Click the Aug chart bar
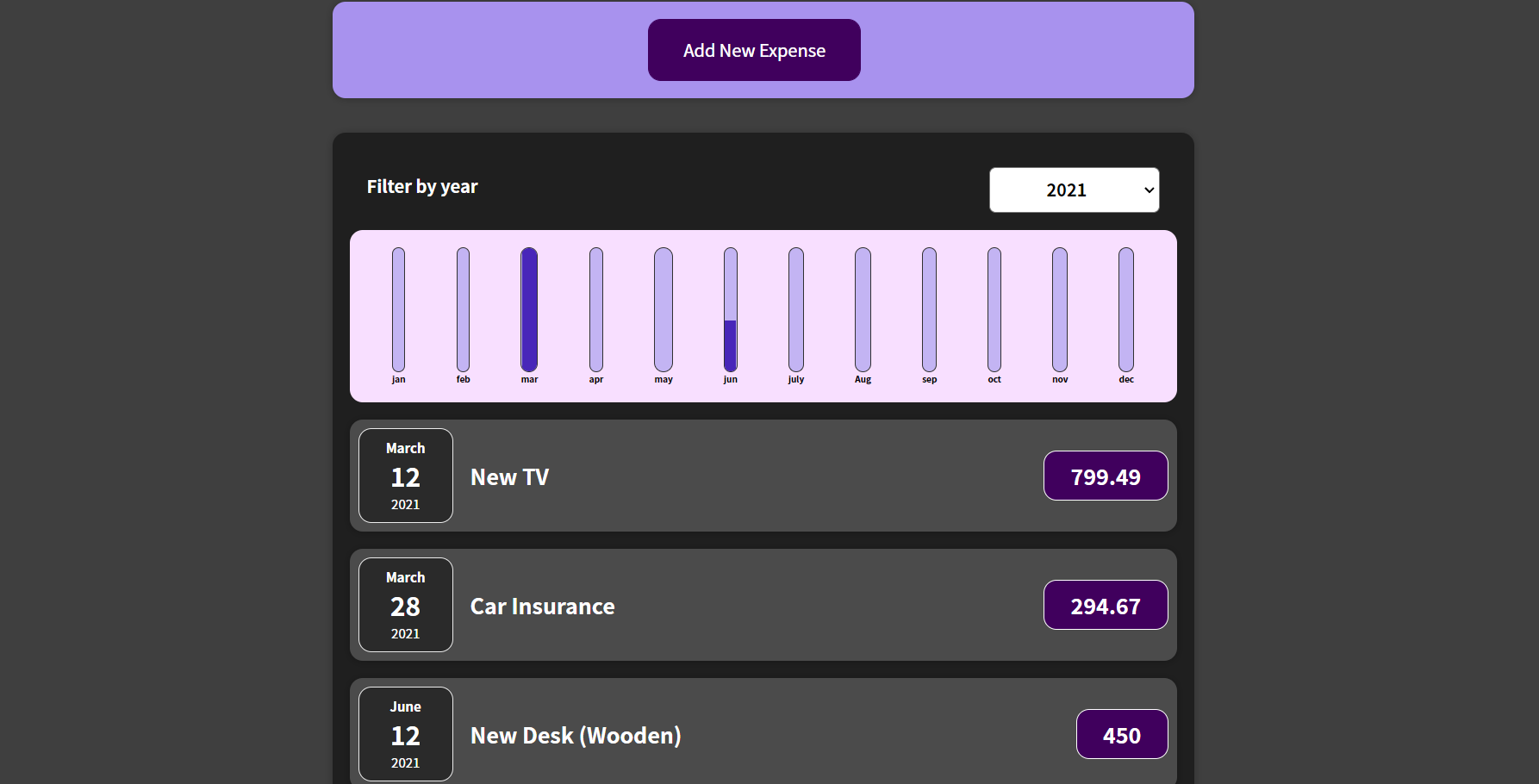Screen dimensions: 1539x784 pyautogui.click(x=863, y=309)
